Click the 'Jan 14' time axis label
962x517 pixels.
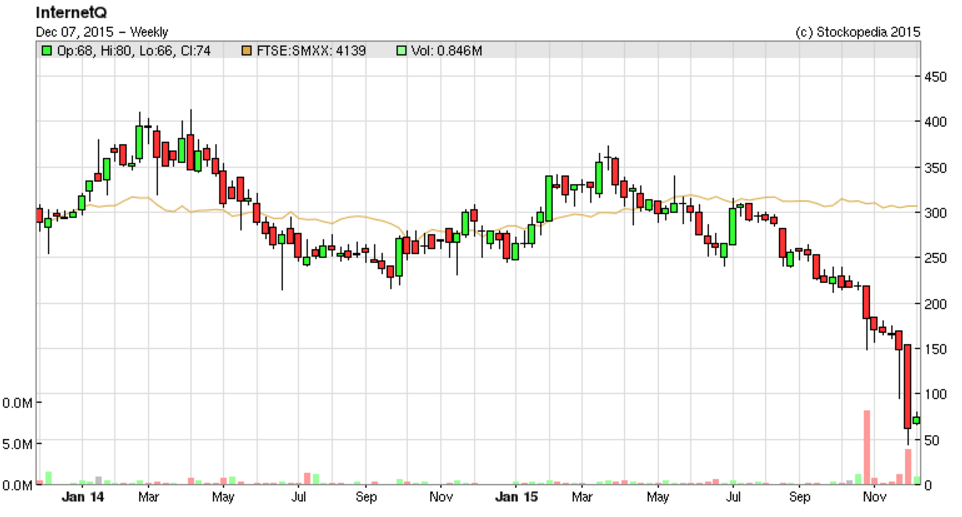[x=83, y=497]
